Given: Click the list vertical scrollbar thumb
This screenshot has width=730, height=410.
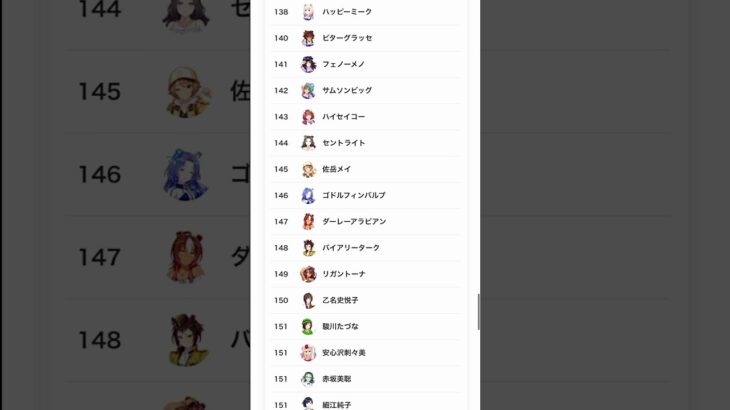Looking at the screenshot, I should click(x=479, y=312).
